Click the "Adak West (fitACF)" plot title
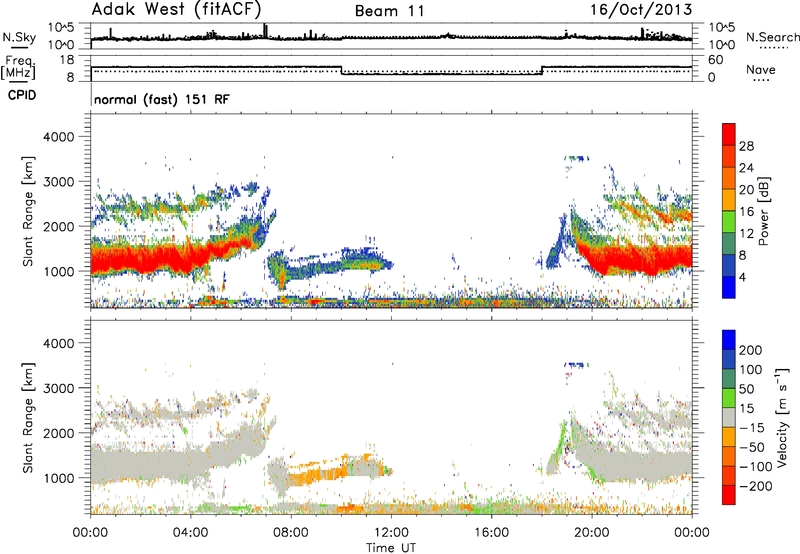The height and width of the screenshot is (554, 800). (176, 10)
